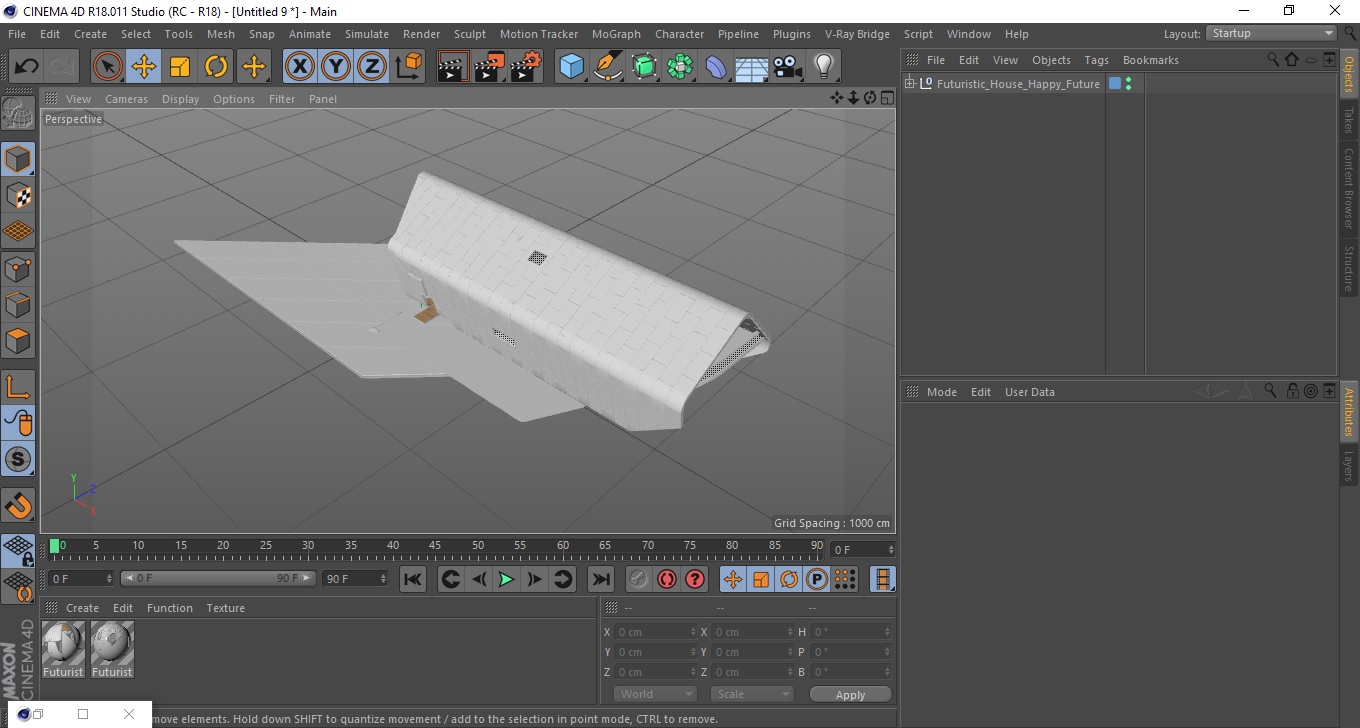Switch to the Takes side tab
1360x728 pixels.
1349,120
